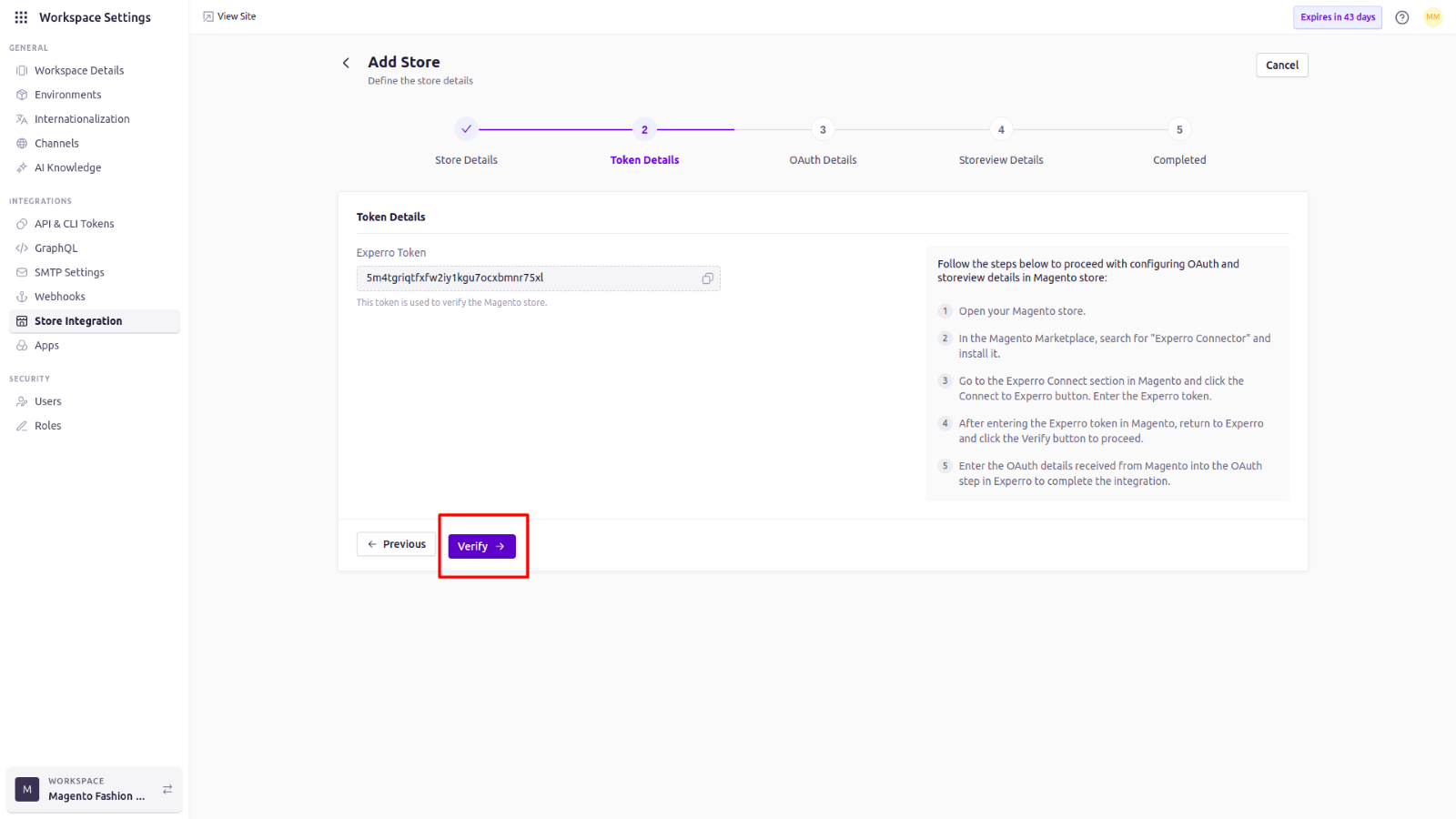Copy the Experro Token with copy icon
The width and height of the screenshot is (1456, 819).
tap(707, 278)
